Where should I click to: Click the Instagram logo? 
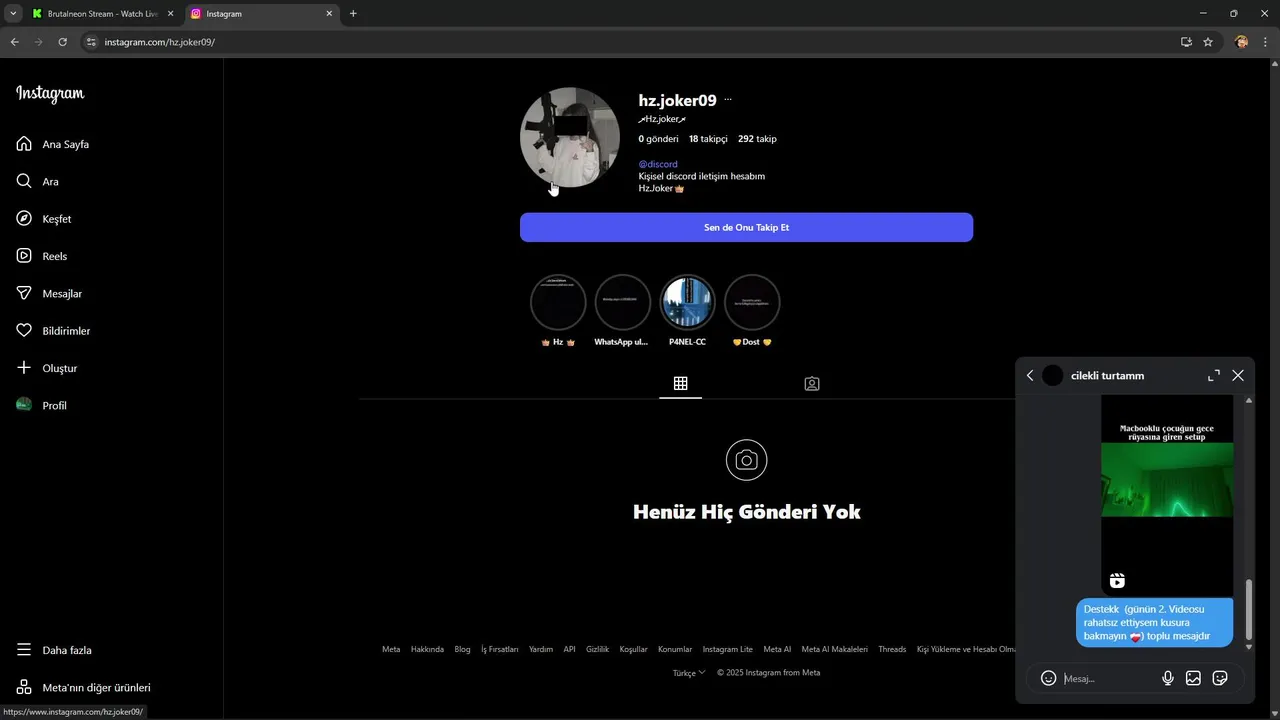[x=50, y=94]
